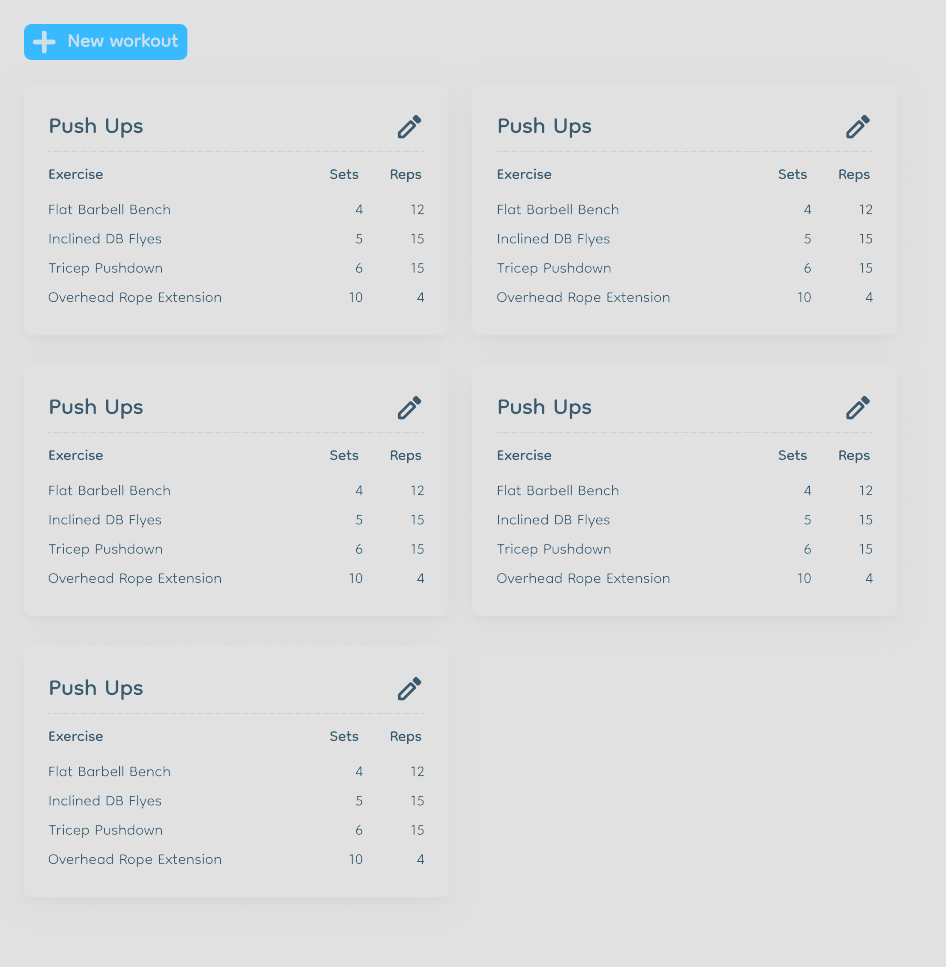The width and height of the screenshot is (946, 967).
Task: Select the top-left Push Ups card title
Action: (96, 126)
